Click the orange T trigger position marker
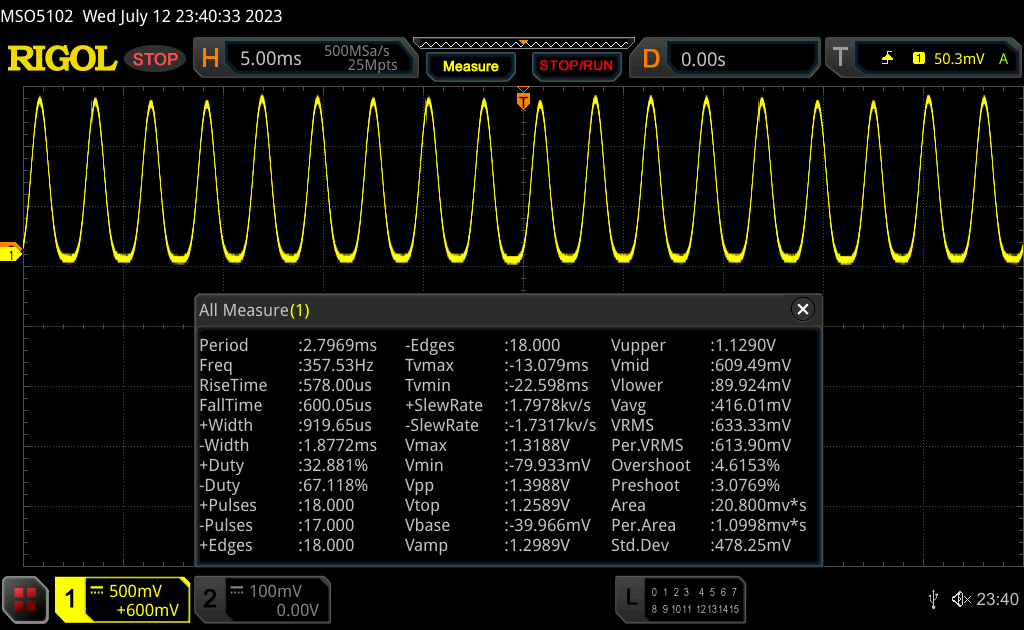1024x630 pixels. pyautogui.click(x=523, y=100)
